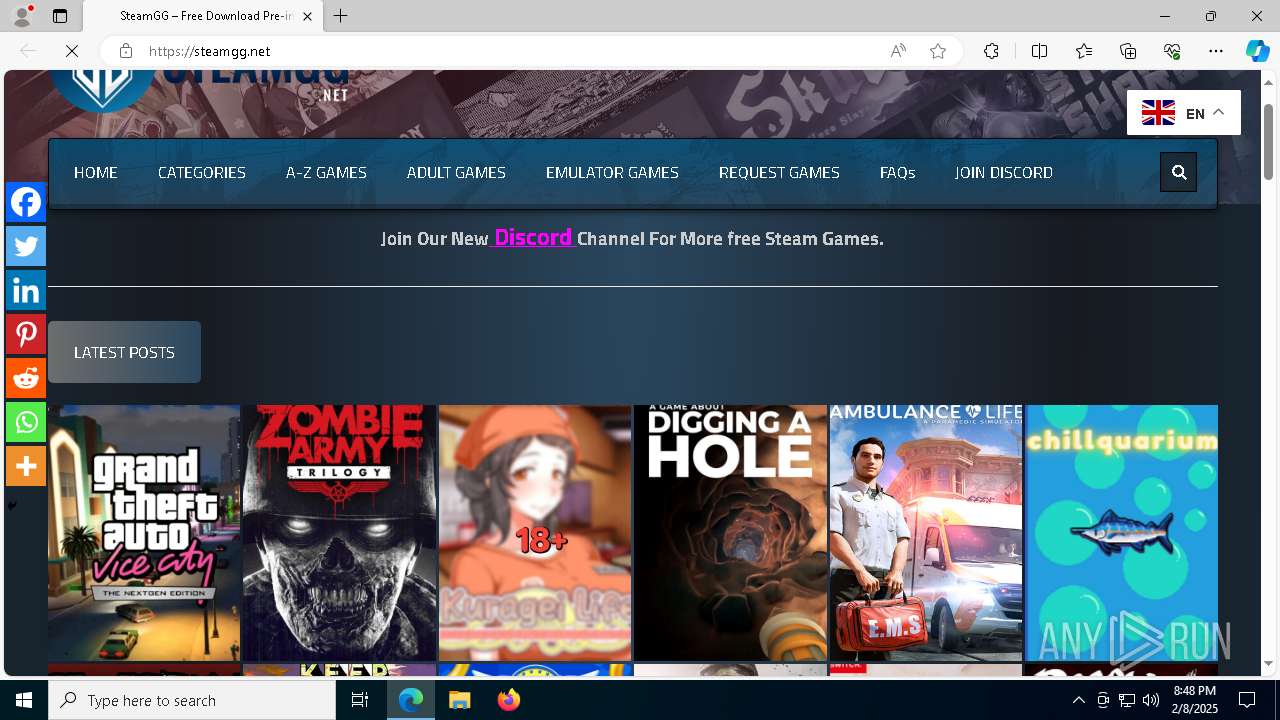1280x720 pixels.
Task: Show hidden tray icons chevron
Action: coord(1078,700)
